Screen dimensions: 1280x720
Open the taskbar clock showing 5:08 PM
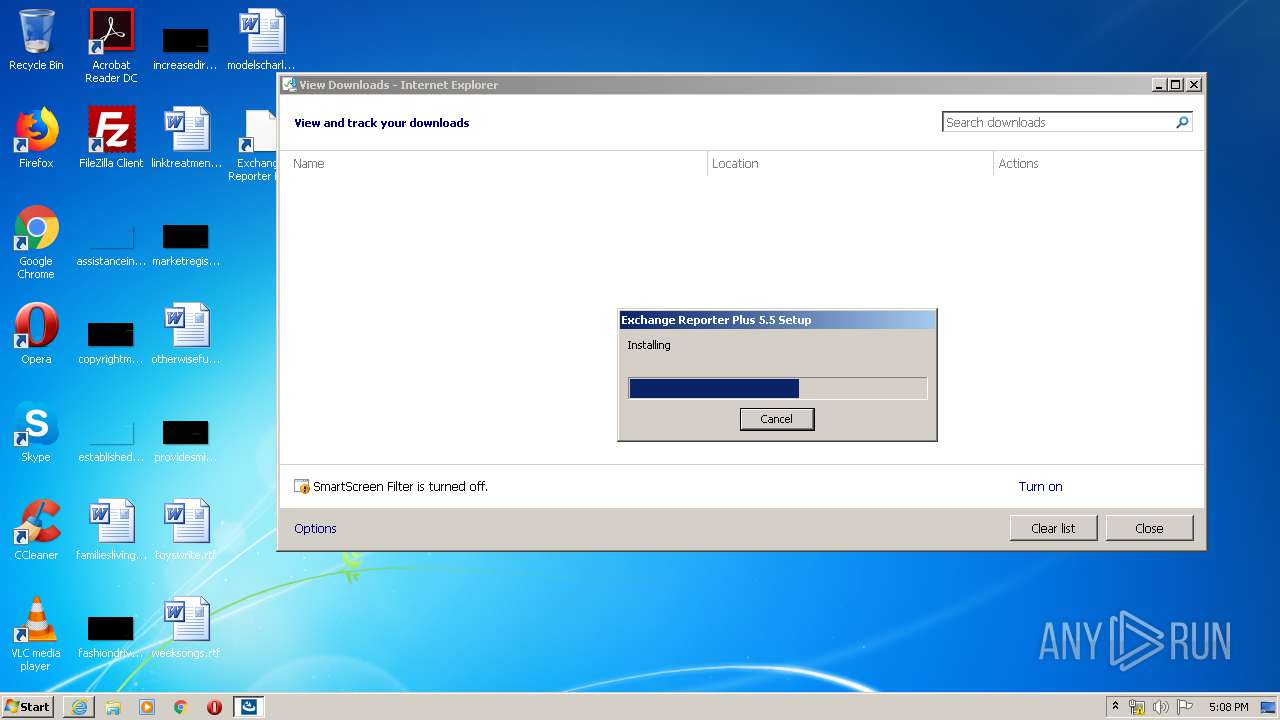(x=1228, y=707)
